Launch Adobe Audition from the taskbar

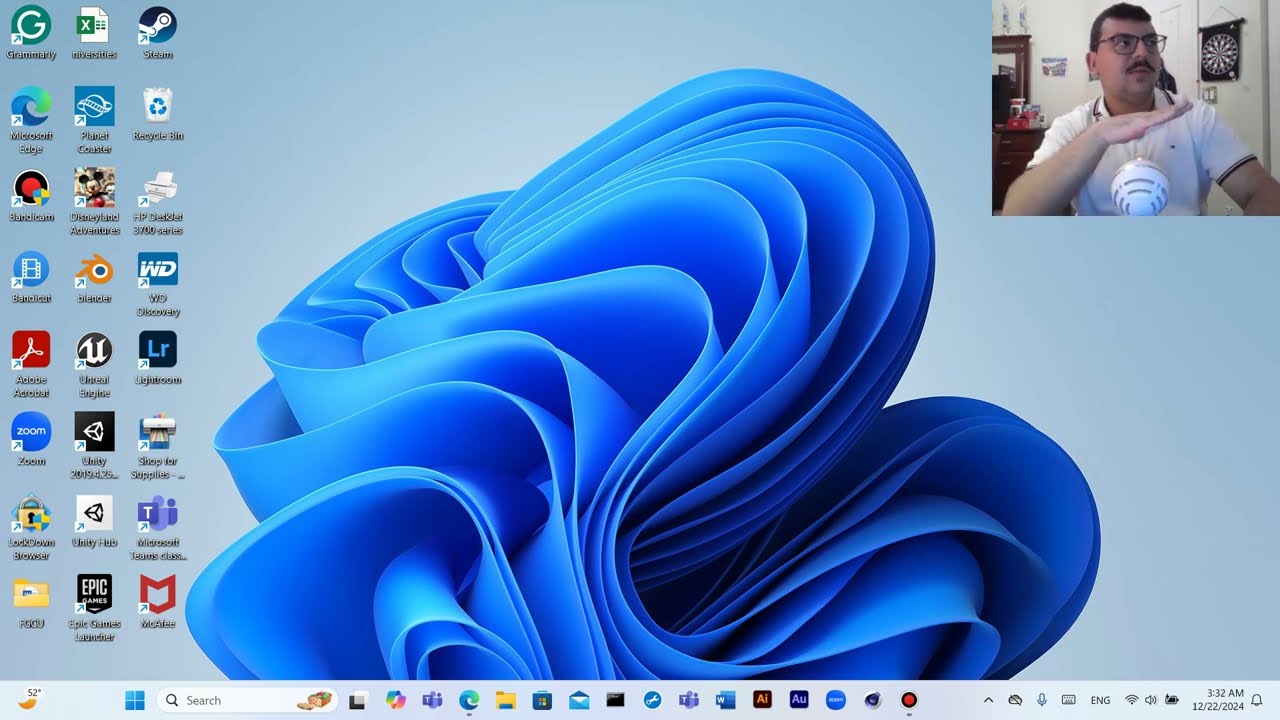(x=799, y=700)
